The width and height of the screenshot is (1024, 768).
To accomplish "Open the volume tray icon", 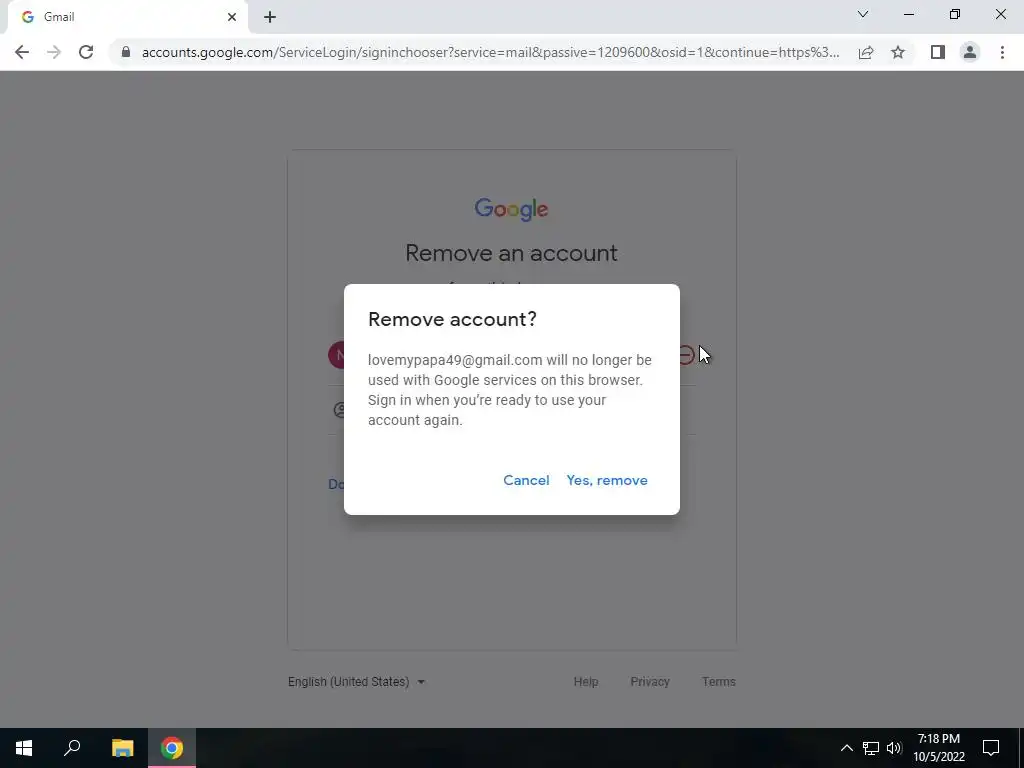I will click(x=894, y=748).
